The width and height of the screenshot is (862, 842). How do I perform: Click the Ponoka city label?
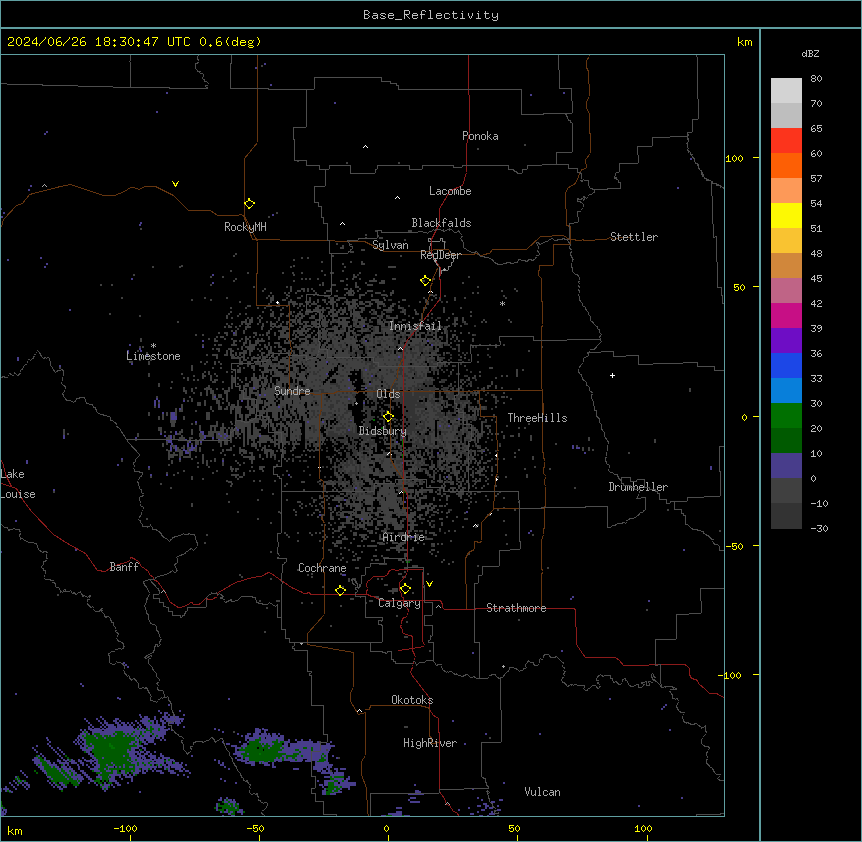click(x=480, y=136)
